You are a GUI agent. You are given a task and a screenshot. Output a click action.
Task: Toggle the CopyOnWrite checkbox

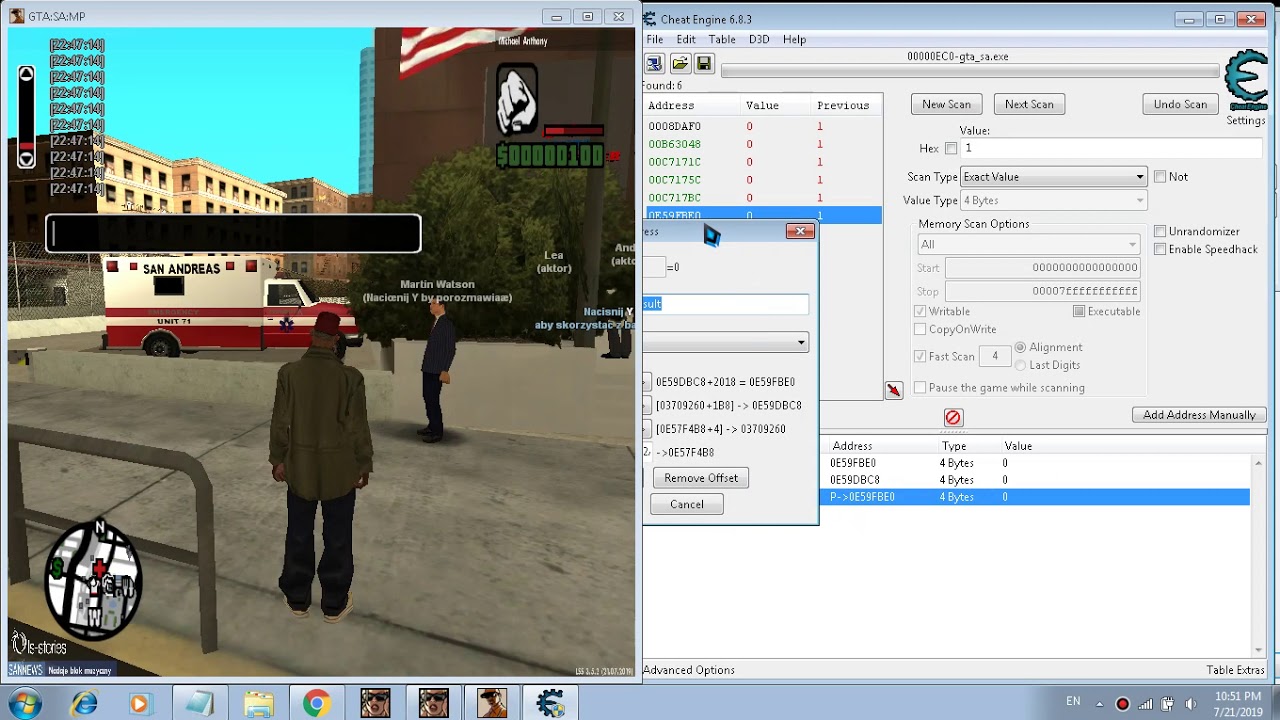920,329
